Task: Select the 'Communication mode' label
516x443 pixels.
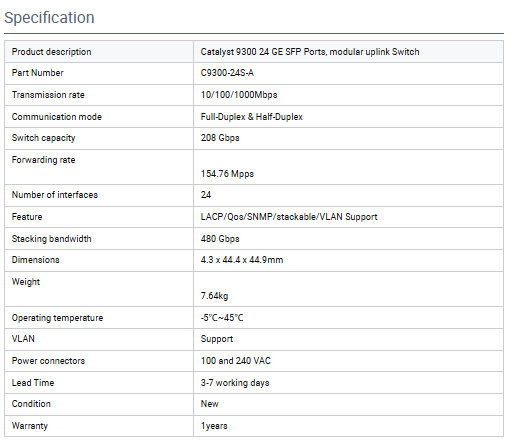Action: click(57, 117)
